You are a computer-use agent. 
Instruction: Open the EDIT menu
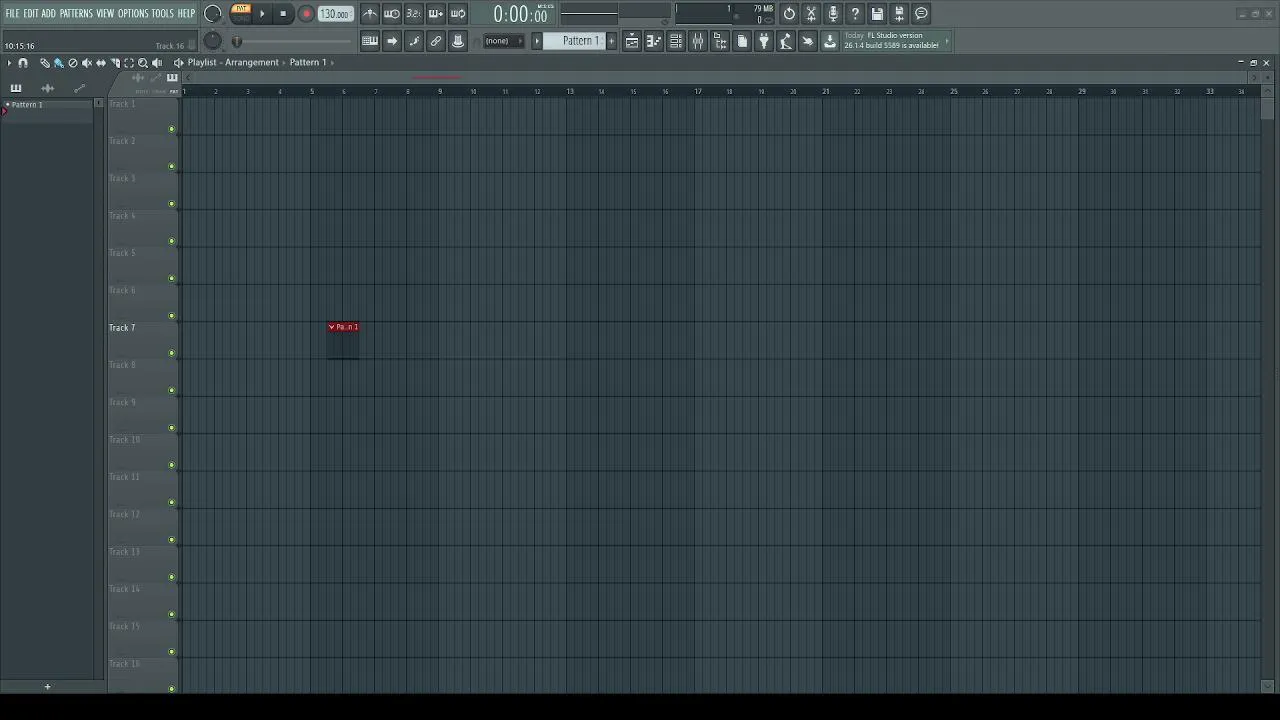click(31, 13)
